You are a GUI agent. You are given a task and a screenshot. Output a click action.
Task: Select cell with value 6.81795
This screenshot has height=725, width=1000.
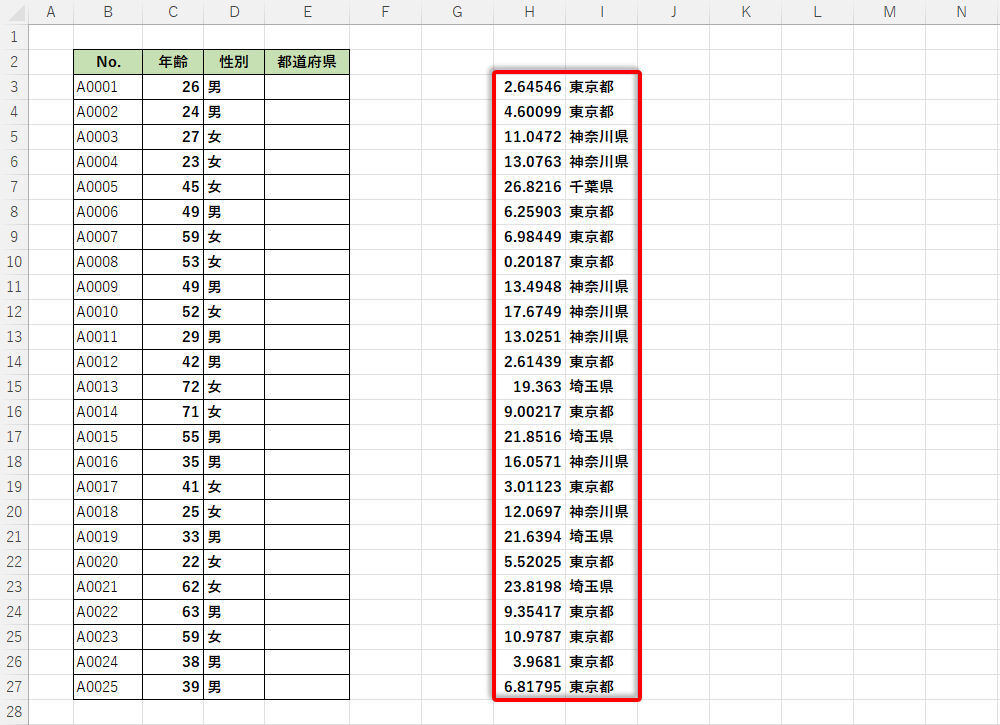click(x=529, y=687)
